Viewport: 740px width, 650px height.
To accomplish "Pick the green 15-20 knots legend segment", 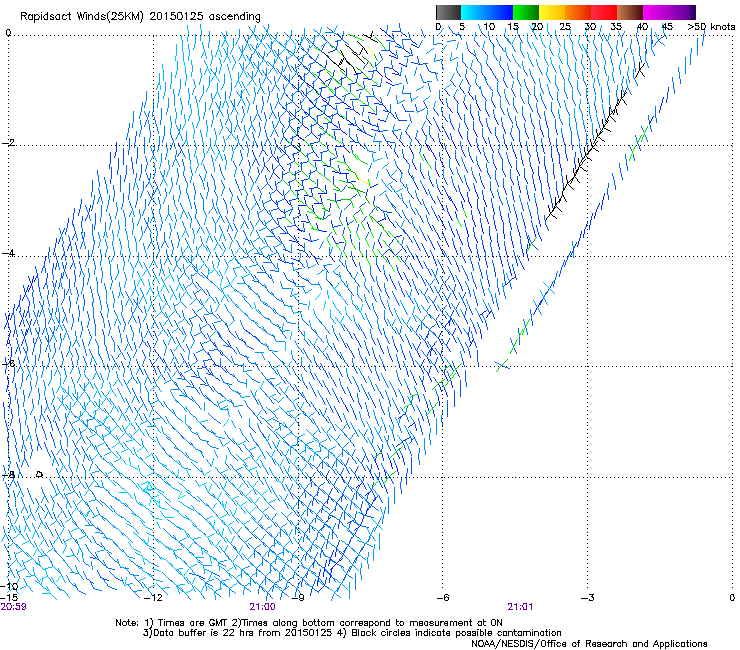I will click(526, 12).
